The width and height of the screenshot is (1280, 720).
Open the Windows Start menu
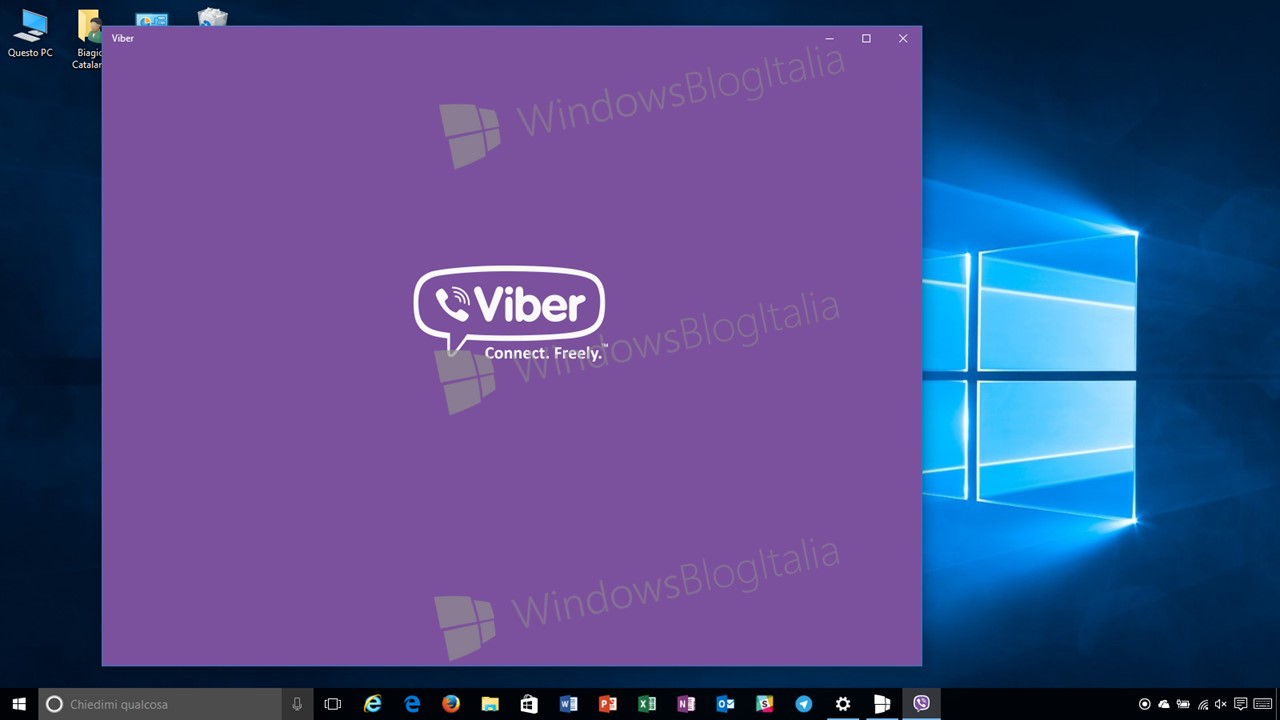tap(19, 704)
